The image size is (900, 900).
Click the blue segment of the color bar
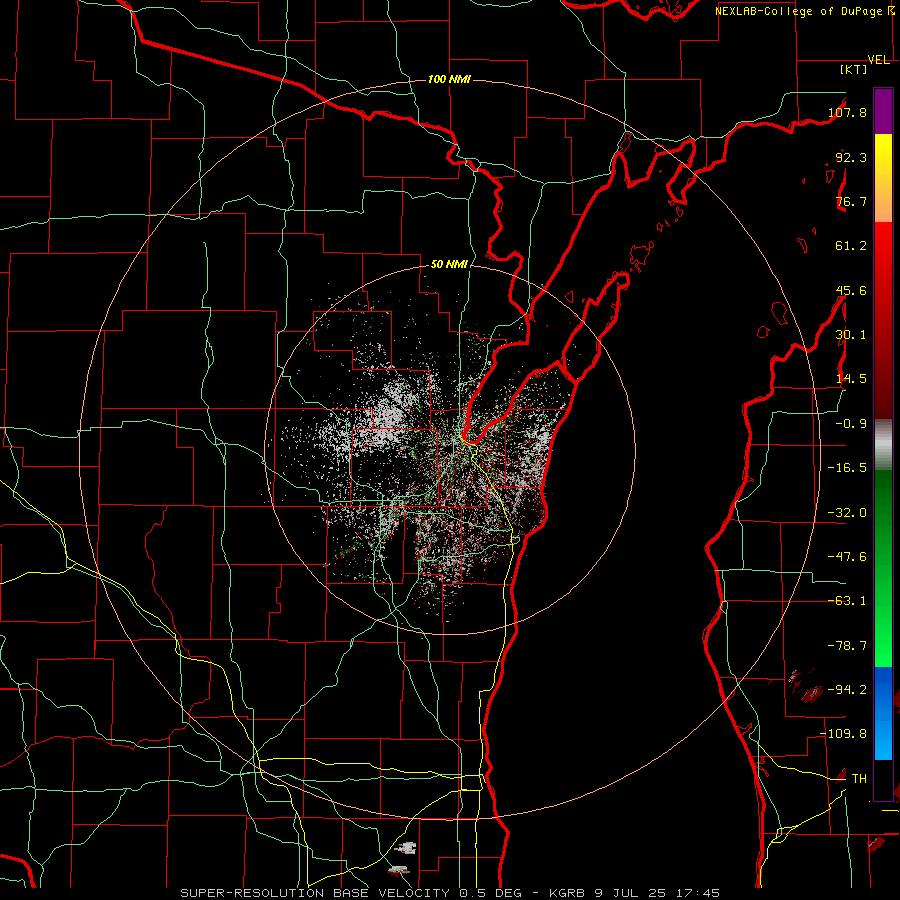[x=883, y=713]
